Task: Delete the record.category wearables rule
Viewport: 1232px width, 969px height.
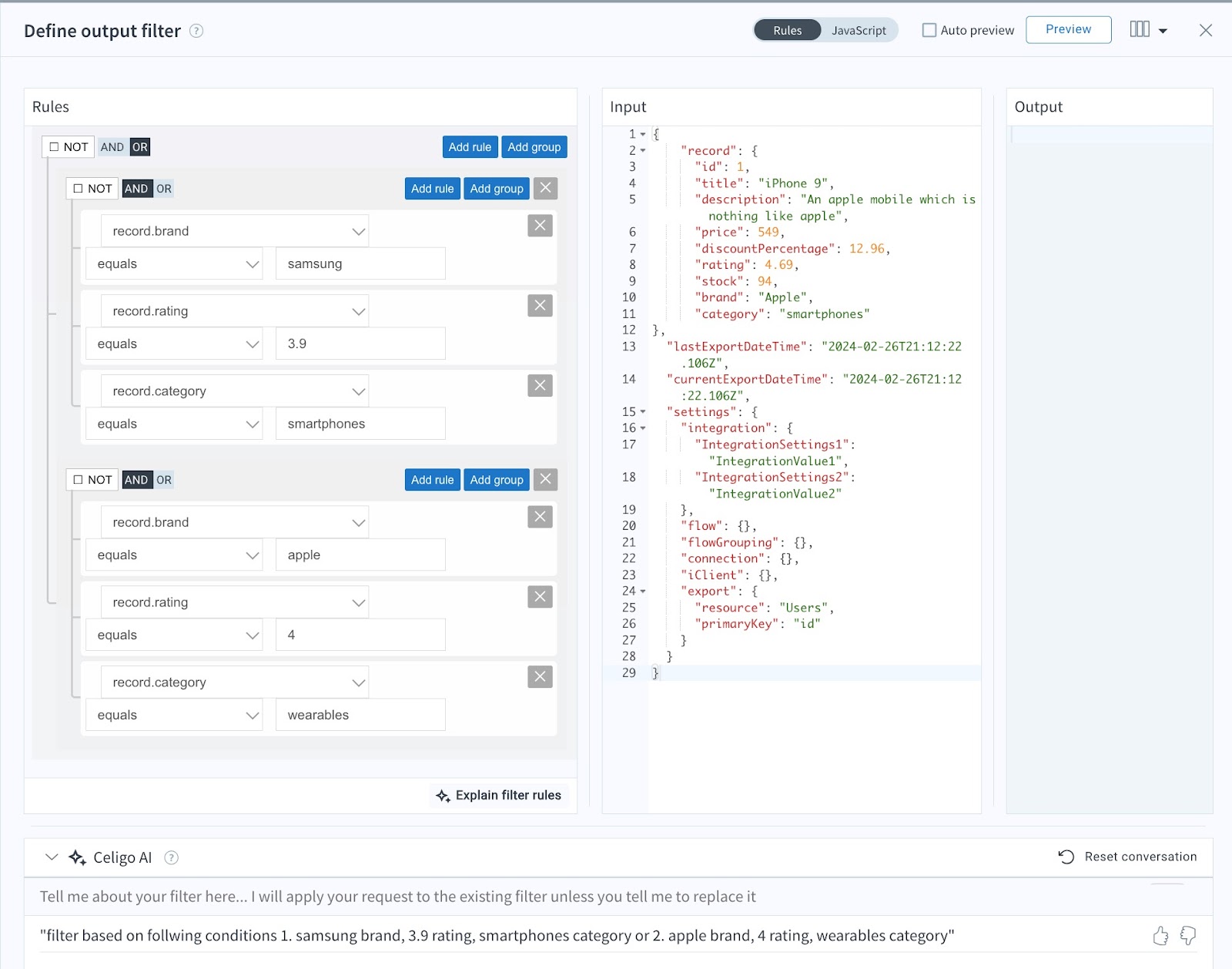Action: pyautogui.click(x=540, y=676)
